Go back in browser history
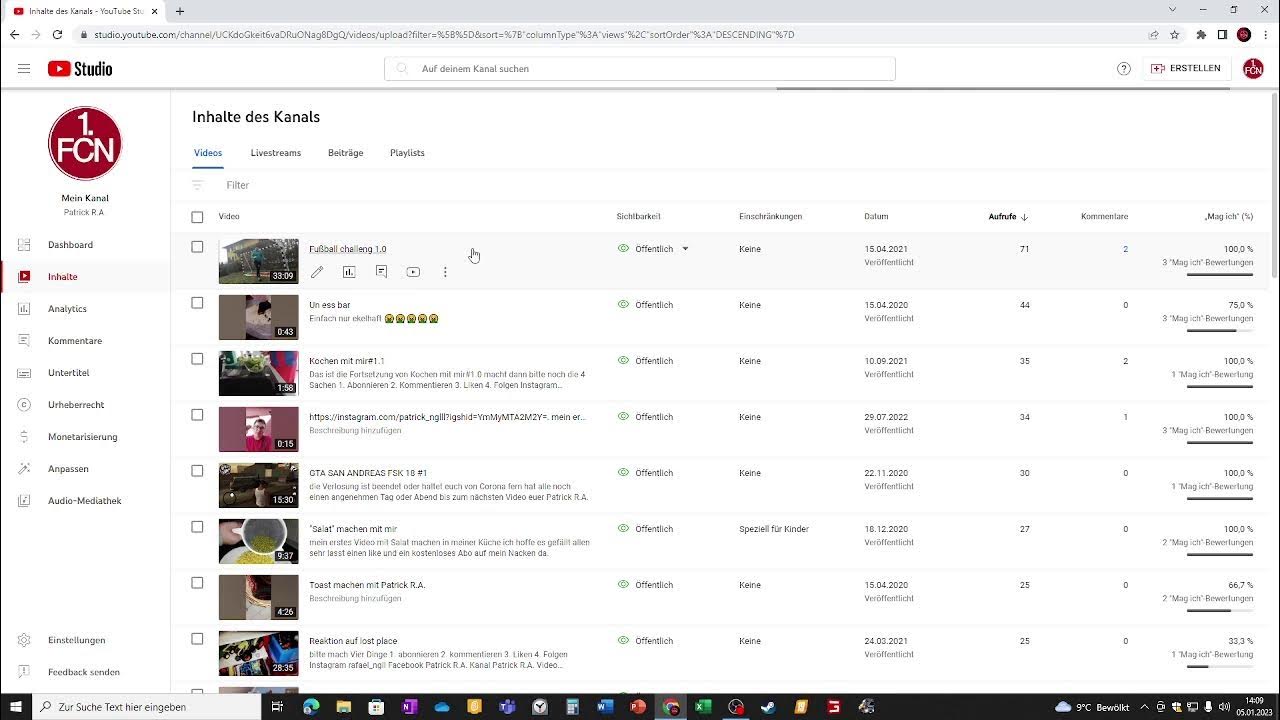This screenshot has height=720, width=1280. tap(14, 34)
